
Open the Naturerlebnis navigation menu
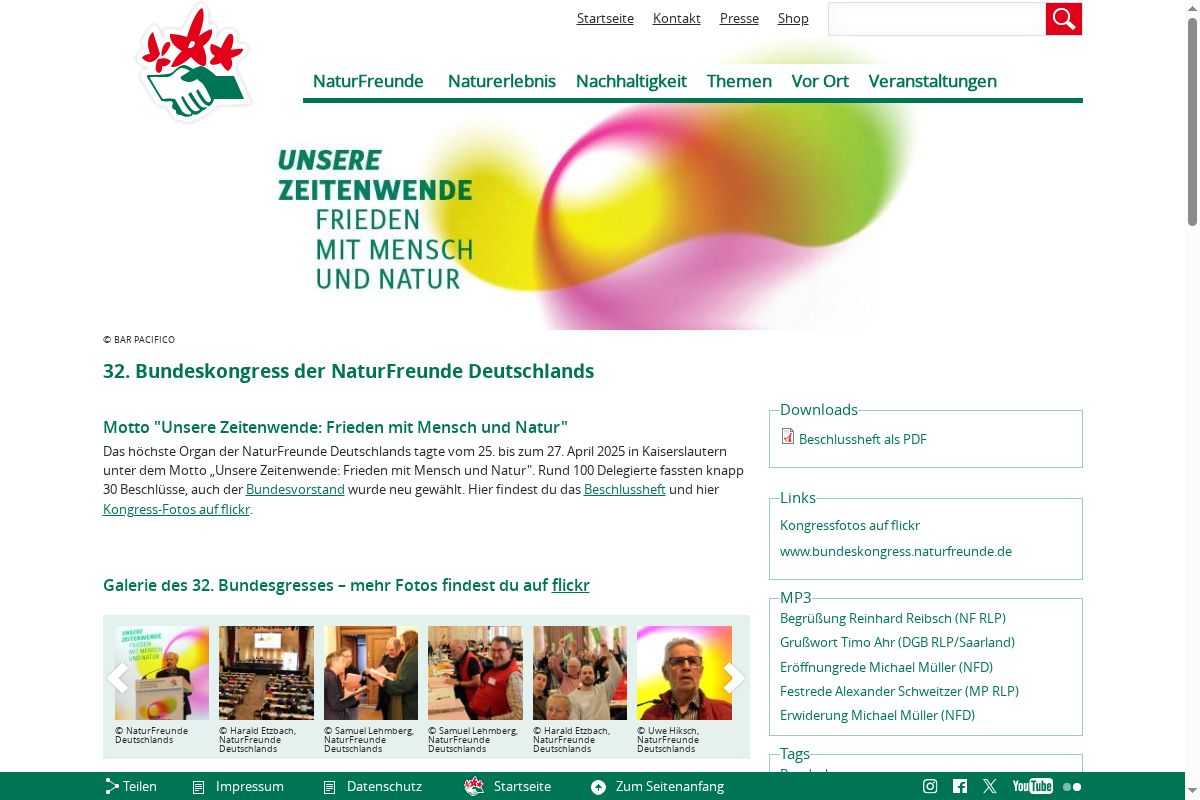click(501, 81)
